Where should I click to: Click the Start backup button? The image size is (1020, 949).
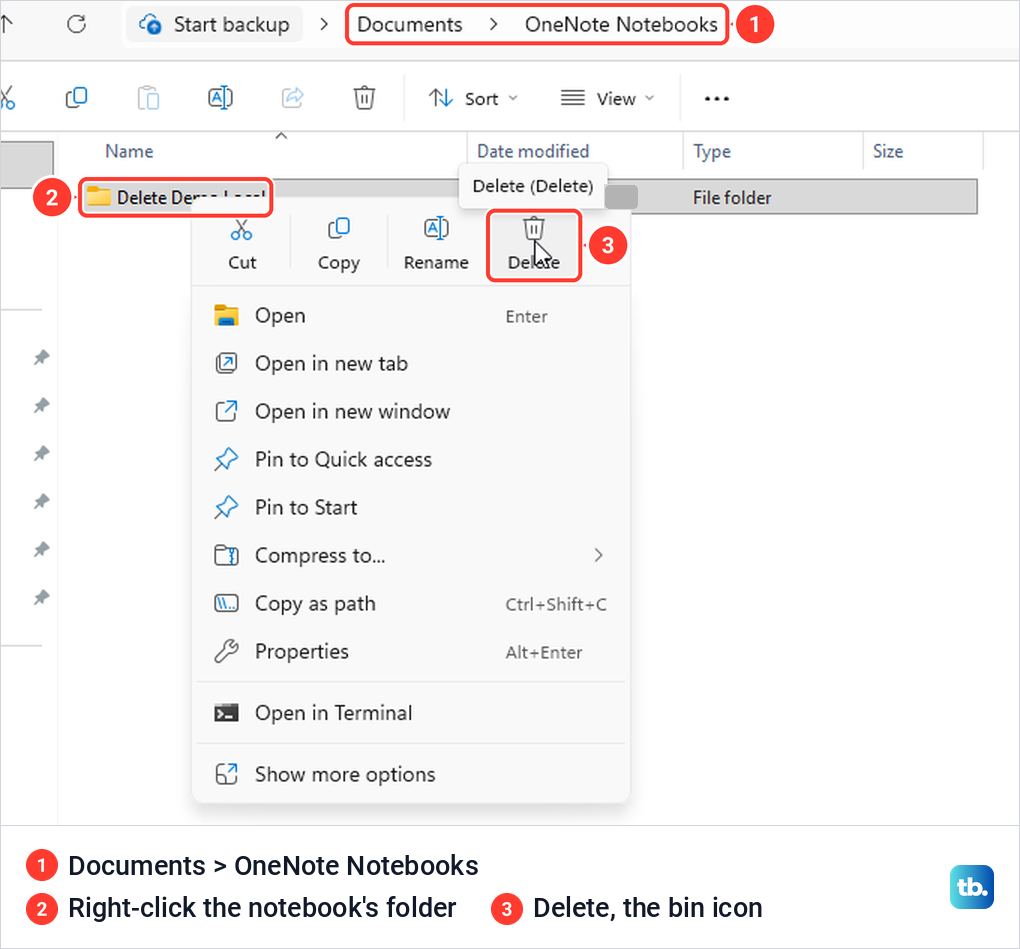(x=214, y=25)
